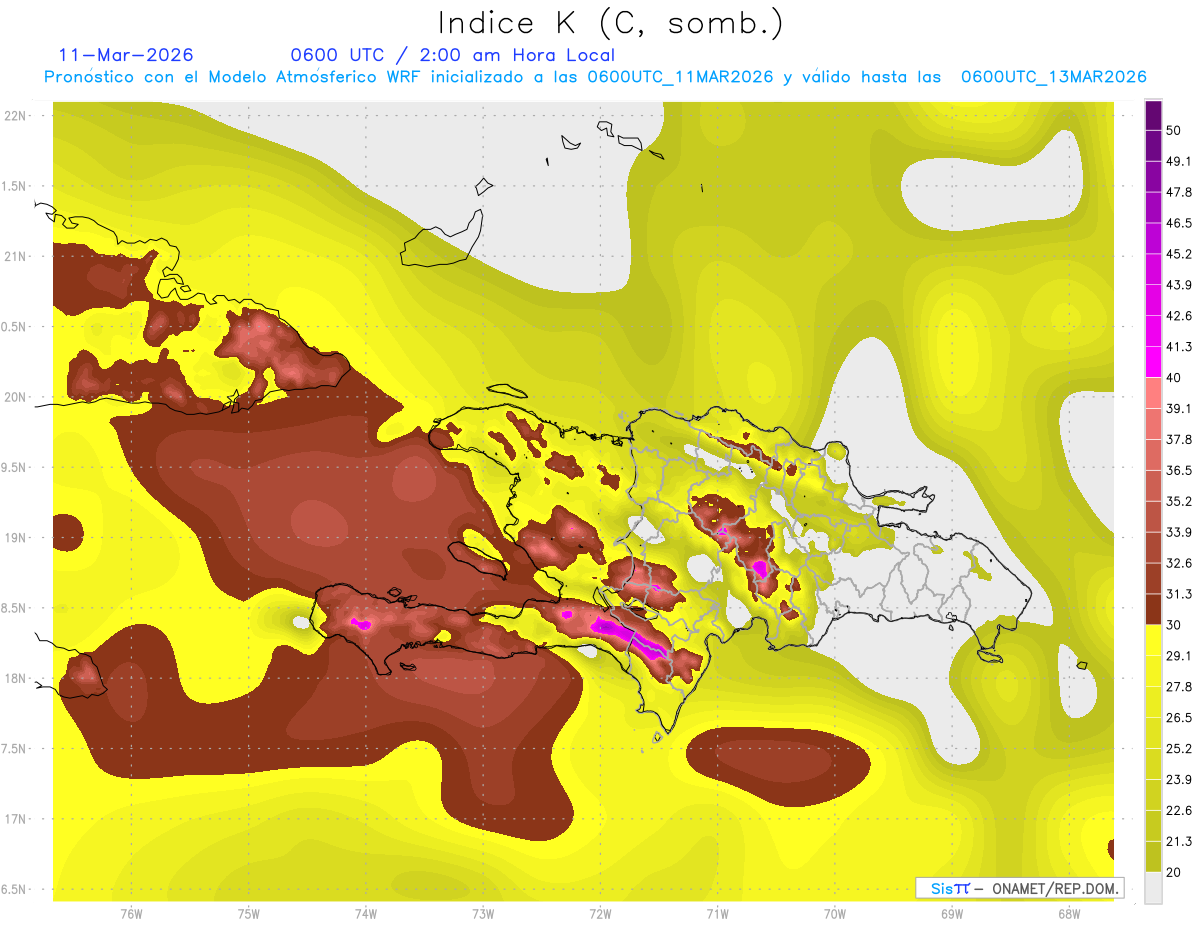Click the longitude axis label "72W"
Image resolution: width=1200 pixels, height=927 pixels.
(x=600, y=914)
